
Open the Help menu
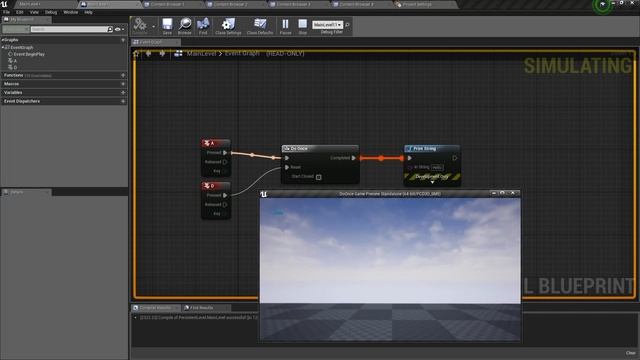click(88, 12)
